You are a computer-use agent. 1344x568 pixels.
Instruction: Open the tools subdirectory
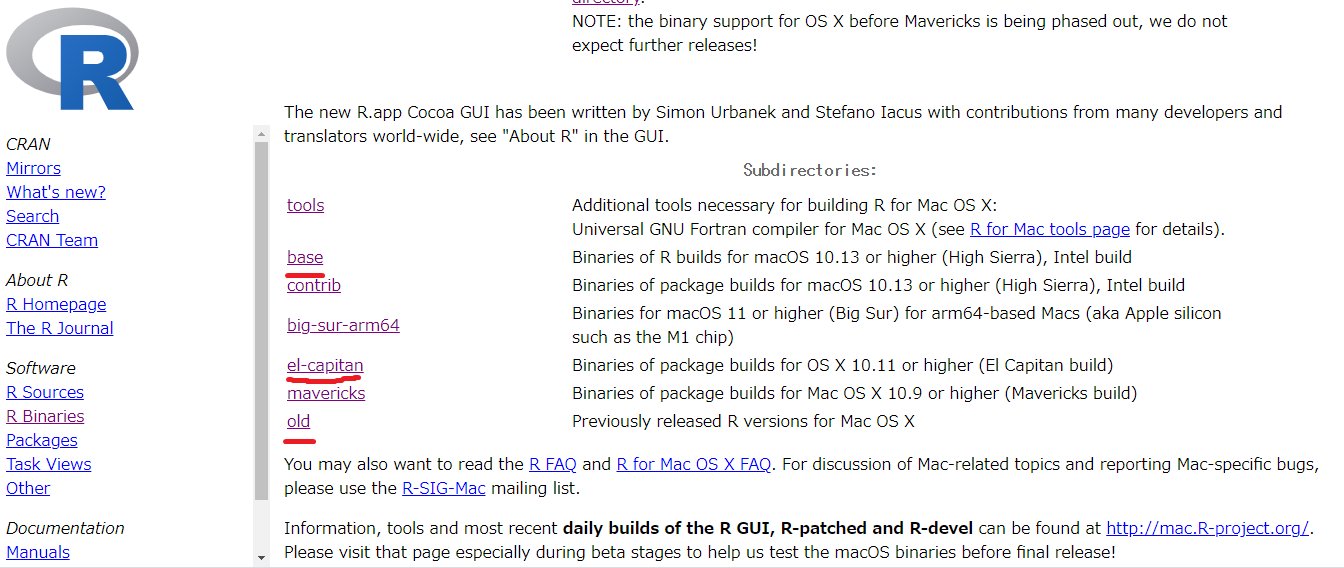(305, 205)
